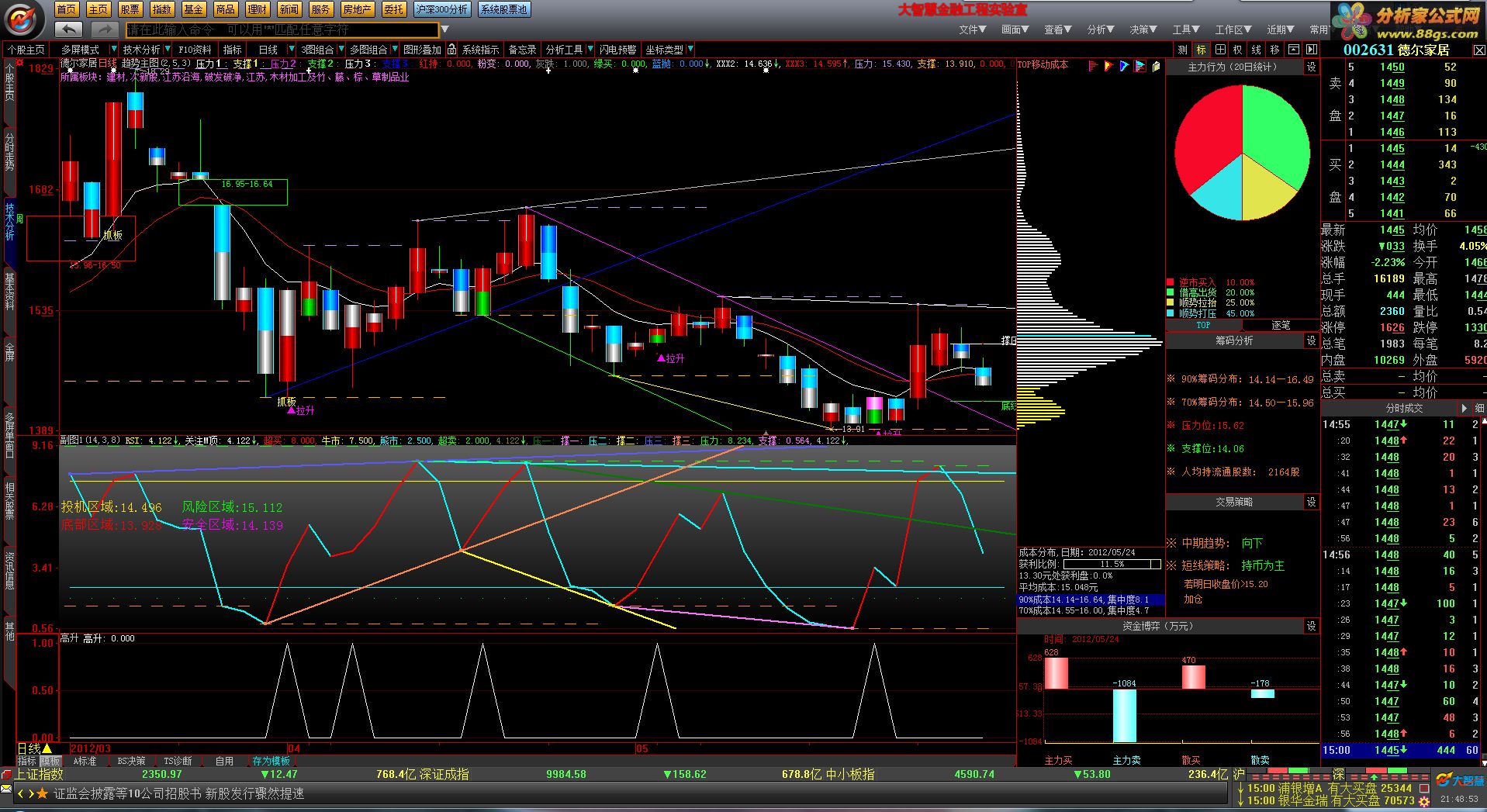Click the grid layout 田 icon

tap(1219, 50)
